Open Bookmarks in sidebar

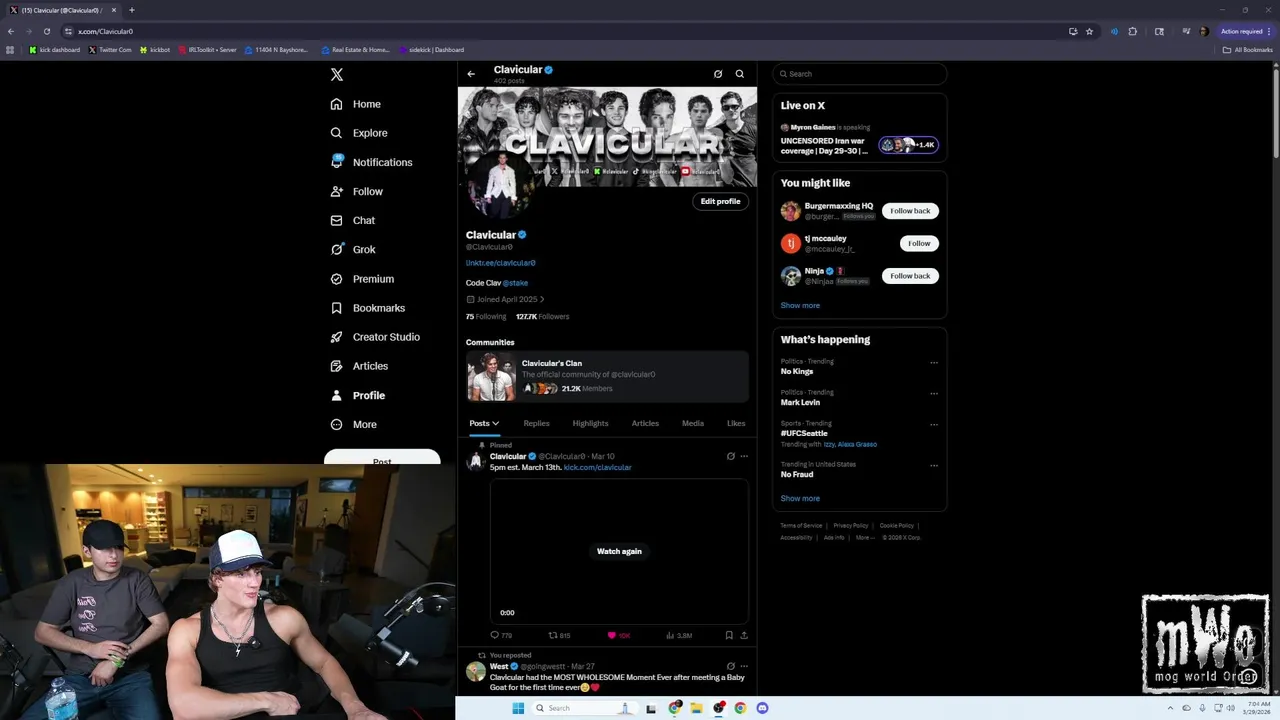click(367, 308)
